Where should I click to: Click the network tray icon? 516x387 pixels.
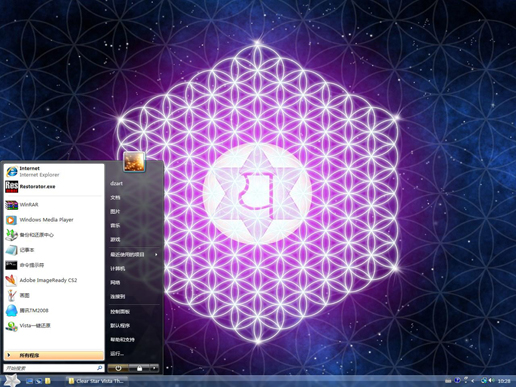click(x=484, y=380)
